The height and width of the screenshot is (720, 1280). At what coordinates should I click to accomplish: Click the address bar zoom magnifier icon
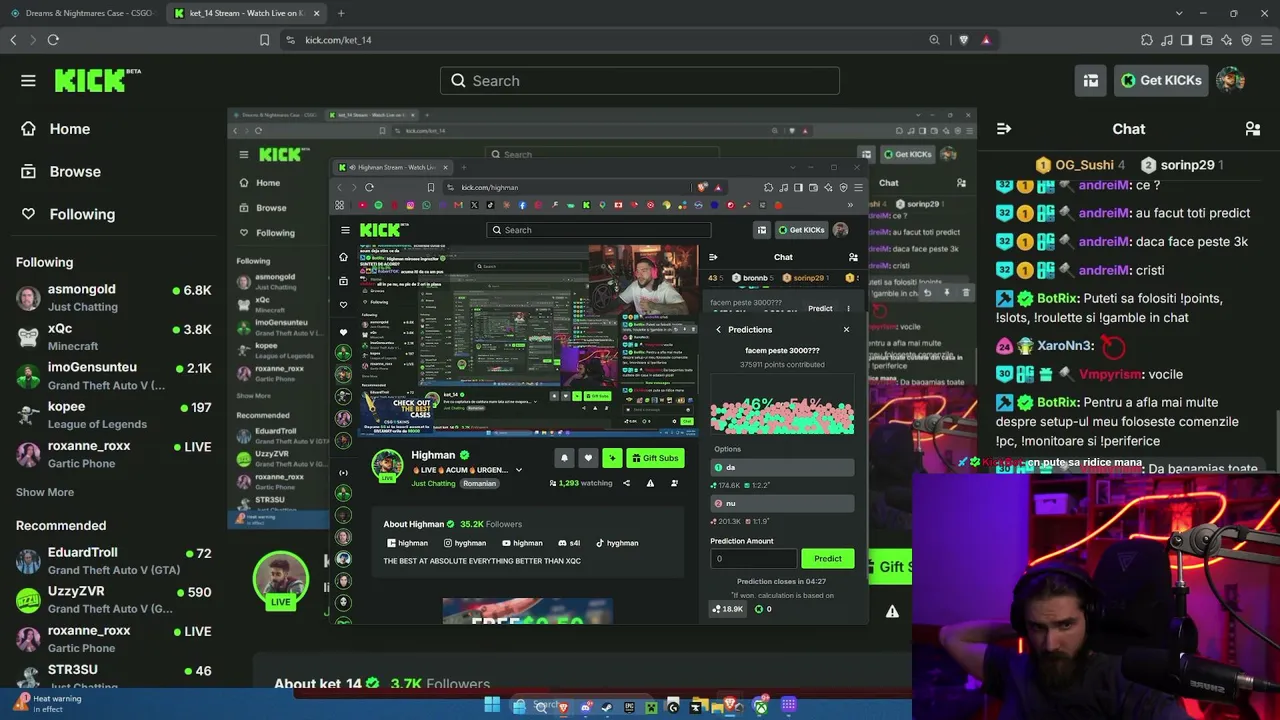[x=934, y=40]
